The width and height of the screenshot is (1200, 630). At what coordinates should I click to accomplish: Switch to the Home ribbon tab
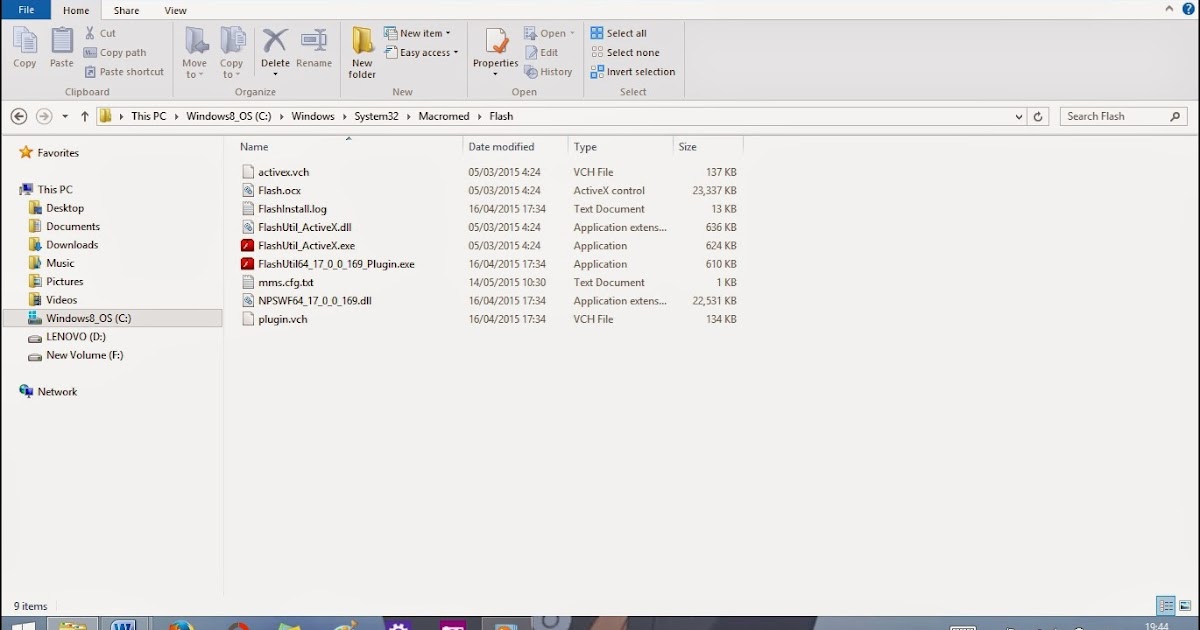(76, 10)
